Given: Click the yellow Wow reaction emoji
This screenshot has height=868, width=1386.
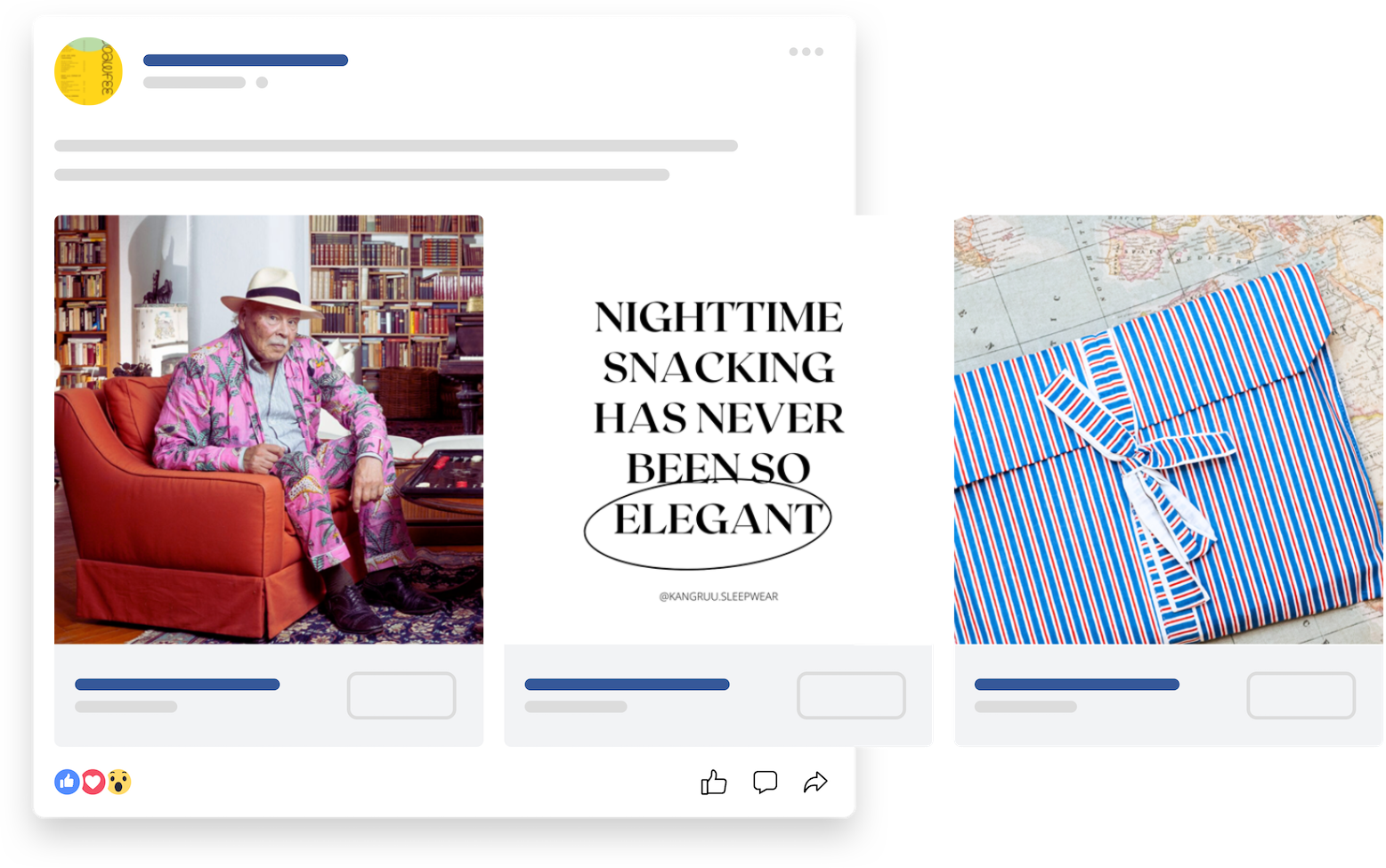Looking at the screenshot, I should [119, 782].
